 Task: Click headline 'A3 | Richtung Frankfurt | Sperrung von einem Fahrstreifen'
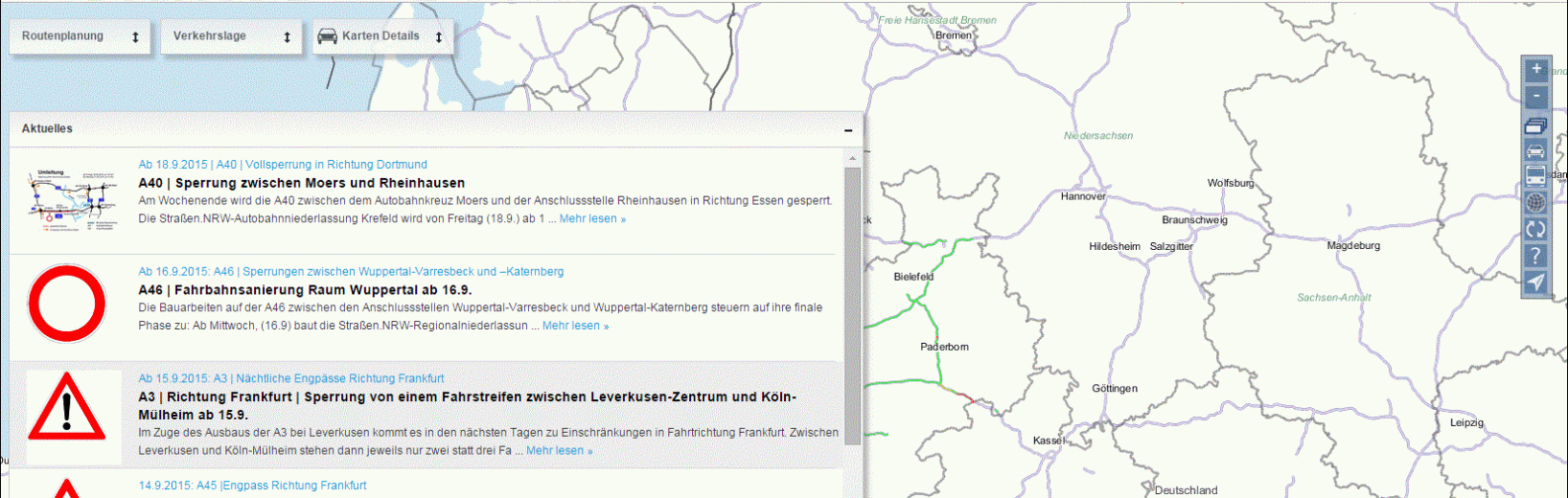[468, 405]
